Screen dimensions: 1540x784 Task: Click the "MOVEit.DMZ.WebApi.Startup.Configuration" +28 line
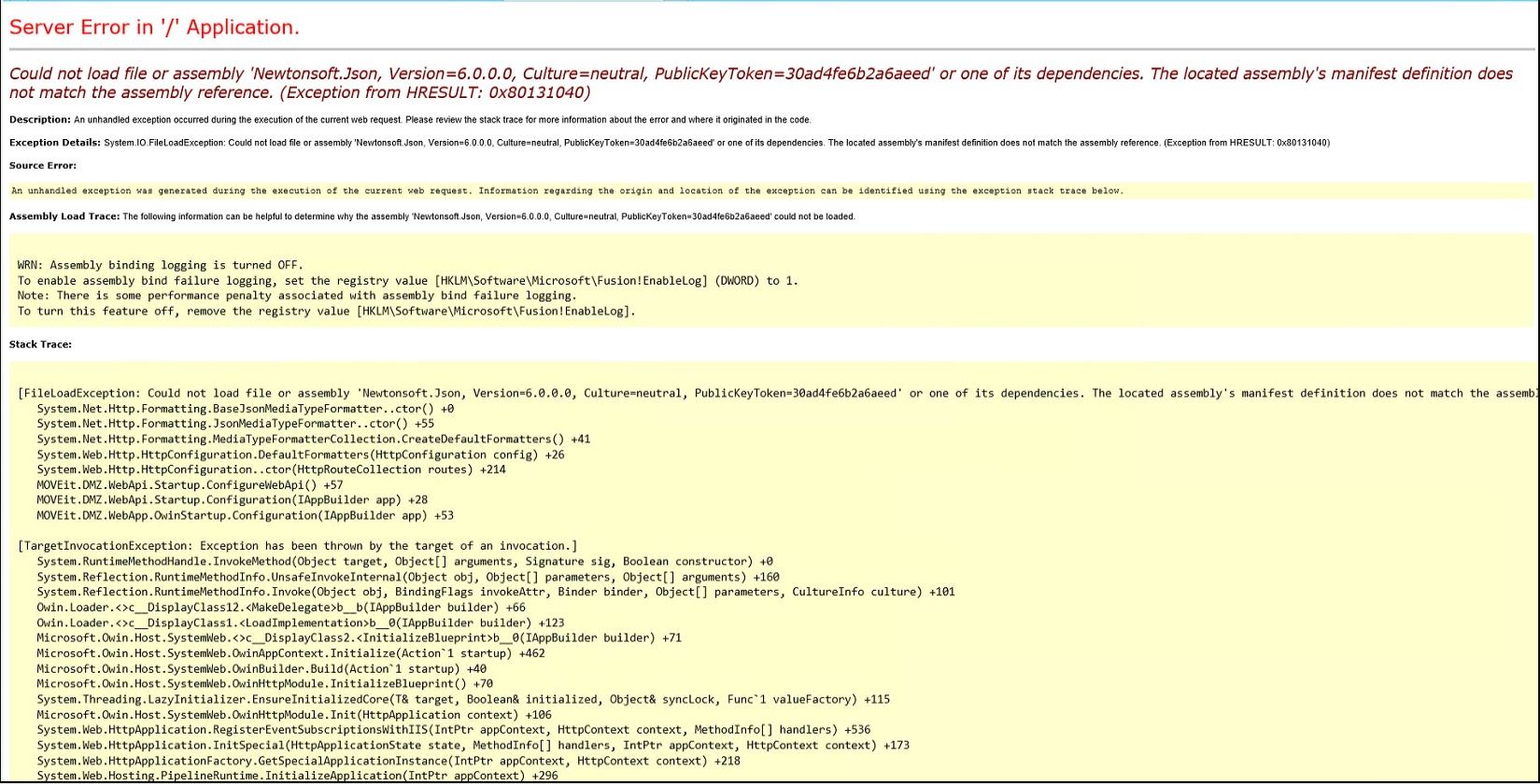pos(233,500)
